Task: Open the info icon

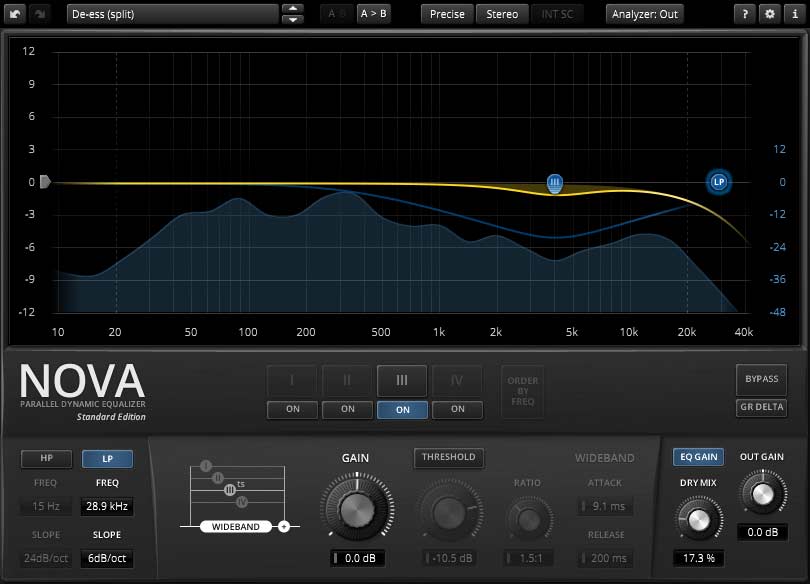Action: click(x=795, y=14)
